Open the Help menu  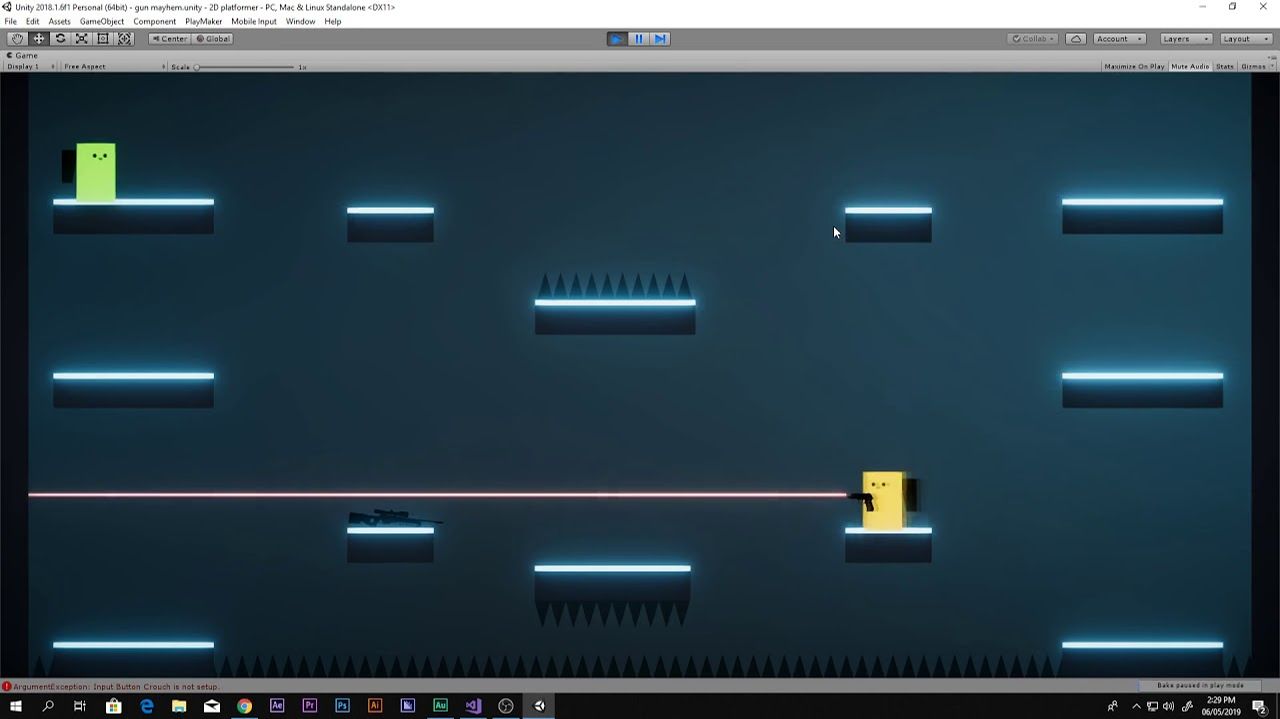(x=333, y=21)
